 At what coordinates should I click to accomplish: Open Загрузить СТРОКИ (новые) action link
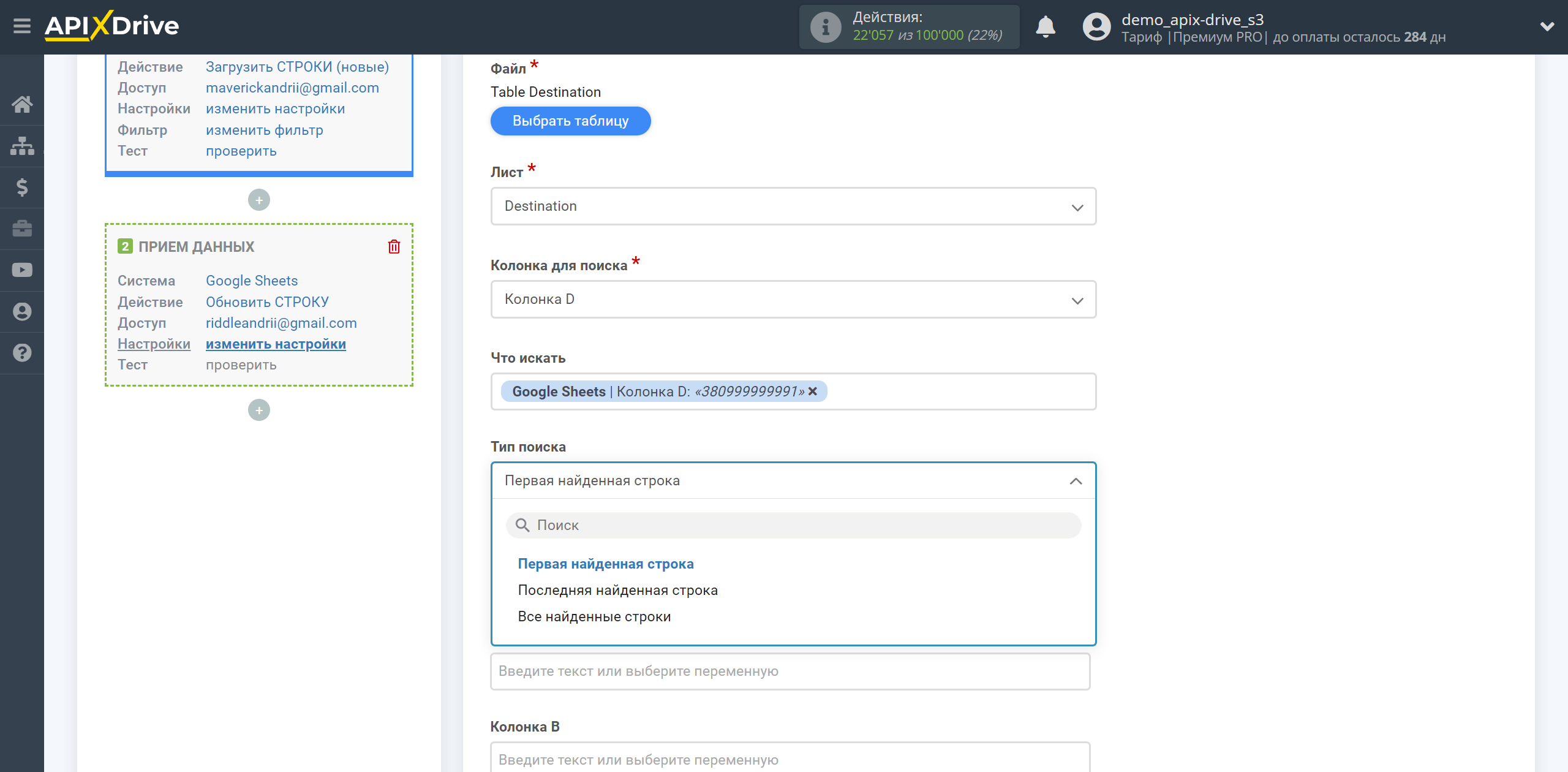point(297,67)
